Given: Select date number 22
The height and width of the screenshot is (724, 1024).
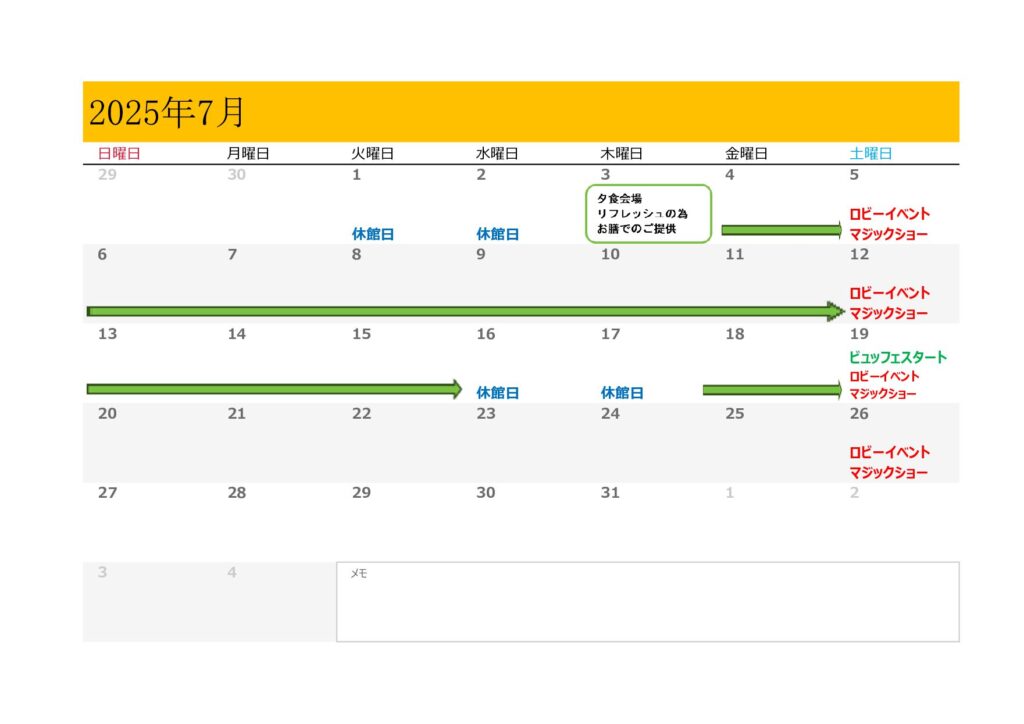Looking at the screenshot, I should coord(361,413).
